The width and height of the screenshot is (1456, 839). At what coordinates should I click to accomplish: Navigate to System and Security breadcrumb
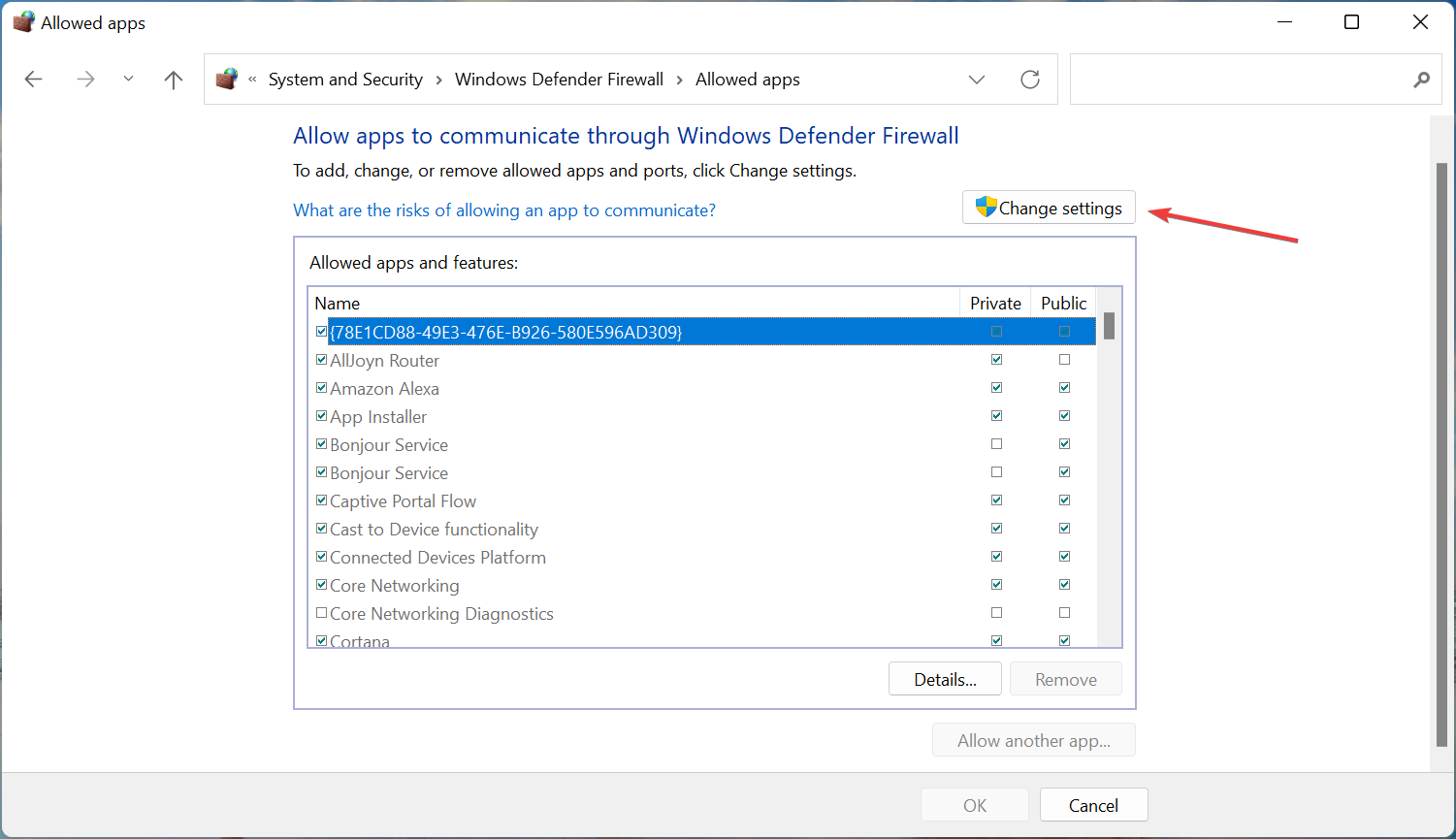pyautogui.click(x=345, y=80)
